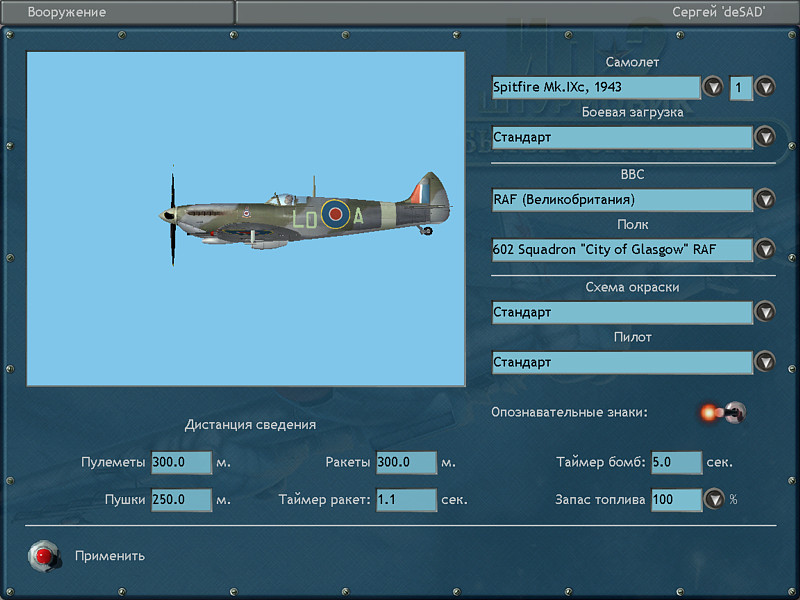Open the Запас топлива percentage dropdown
This screenshot has height=600, width=800.
click(714, 499)
